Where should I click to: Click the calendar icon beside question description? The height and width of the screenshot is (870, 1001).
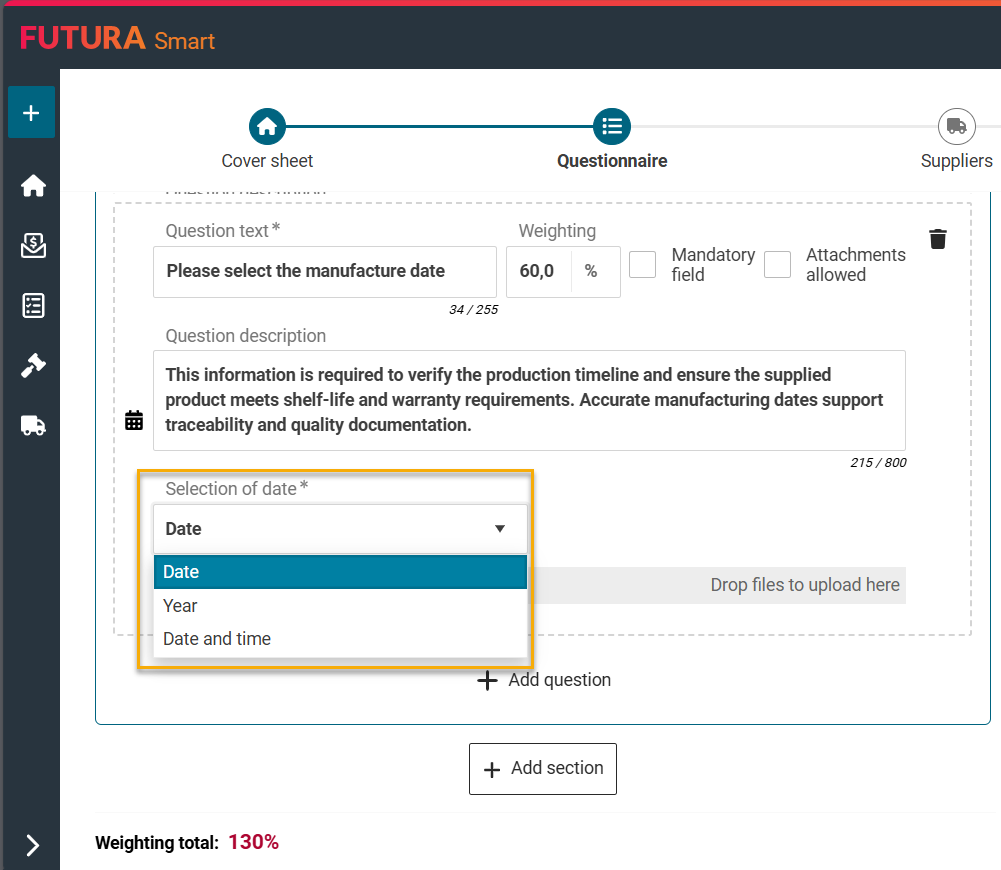134,420
